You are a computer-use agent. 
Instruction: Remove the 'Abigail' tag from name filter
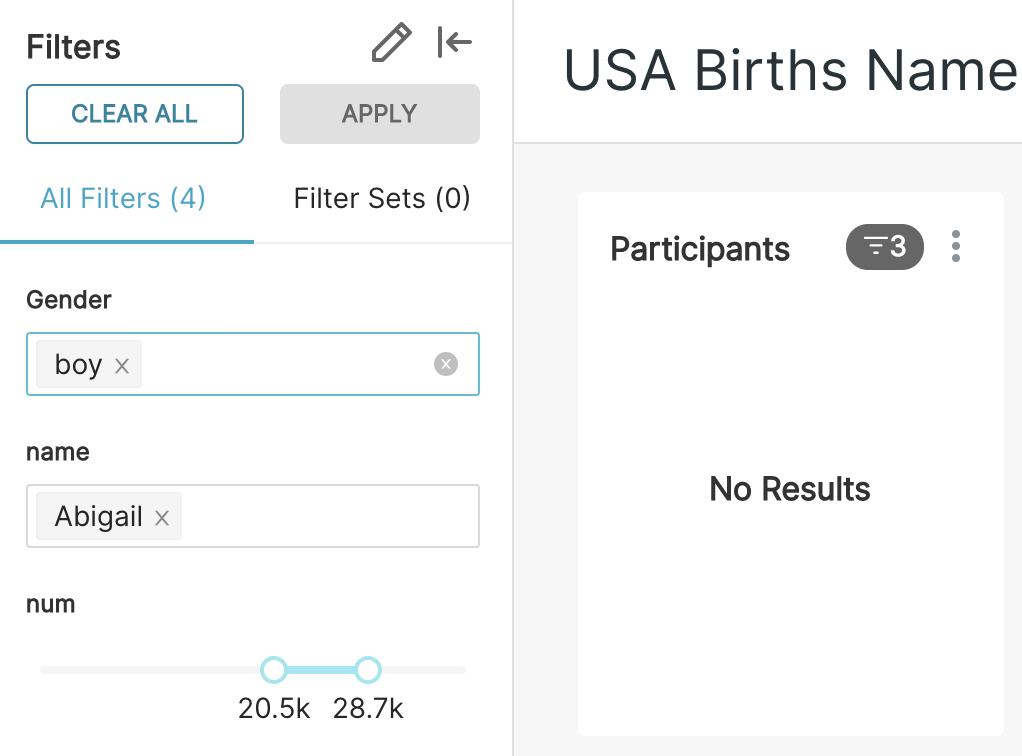(162, 518)
